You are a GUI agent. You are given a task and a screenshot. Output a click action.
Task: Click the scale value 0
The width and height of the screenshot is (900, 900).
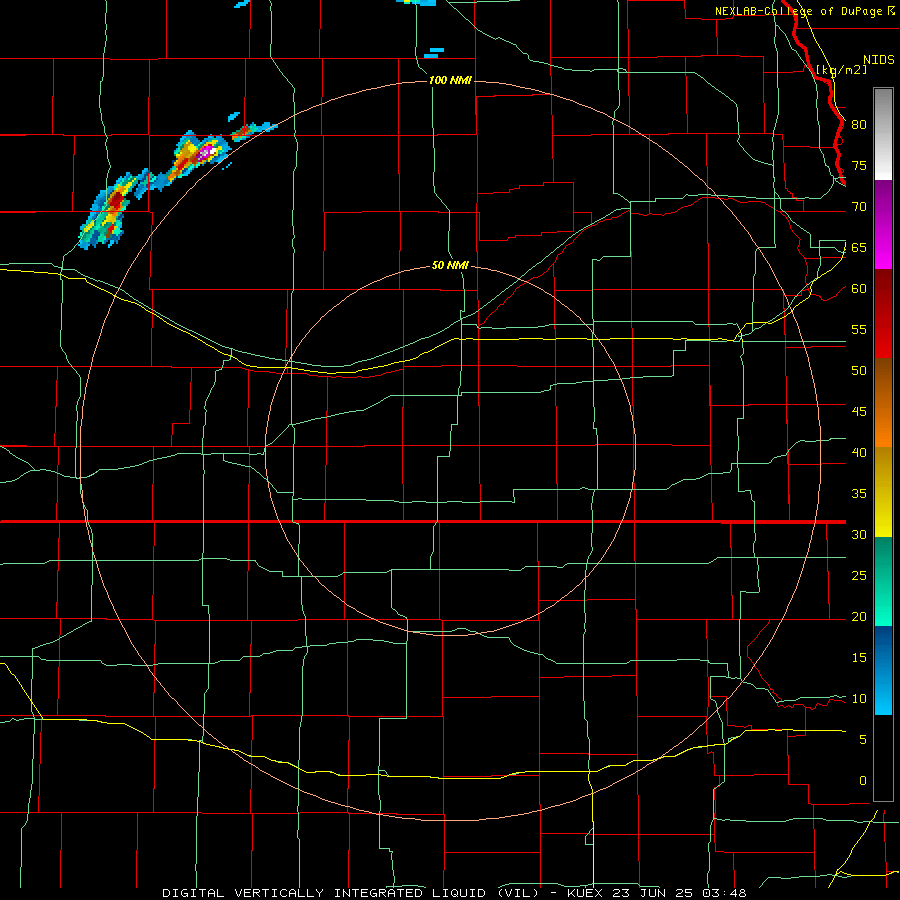(863, 781)
